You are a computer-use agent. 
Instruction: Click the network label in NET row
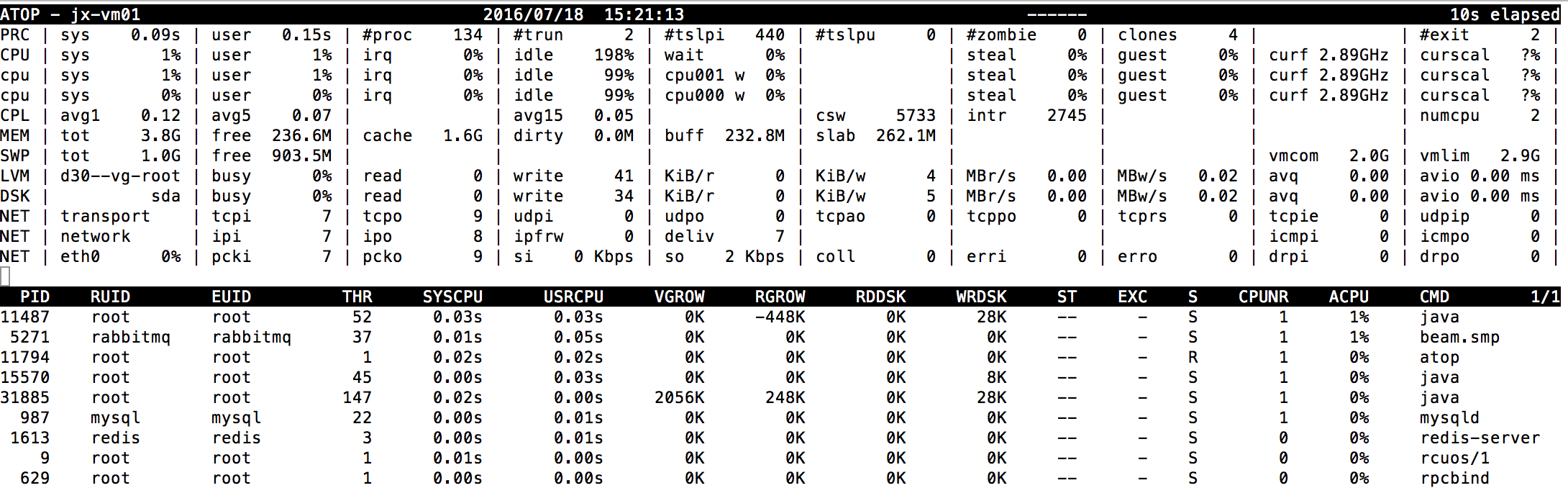click(x=95, y=236)
